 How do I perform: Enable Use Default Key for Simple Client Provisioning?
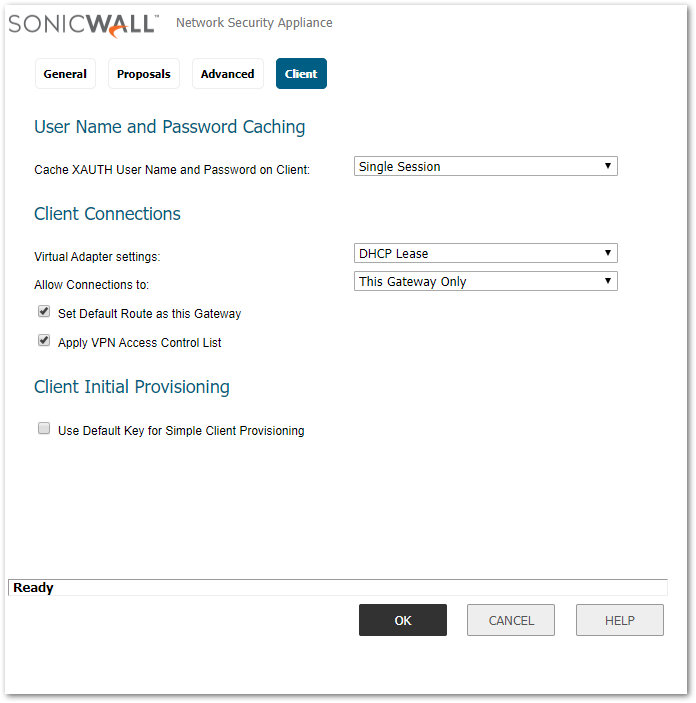44,429
